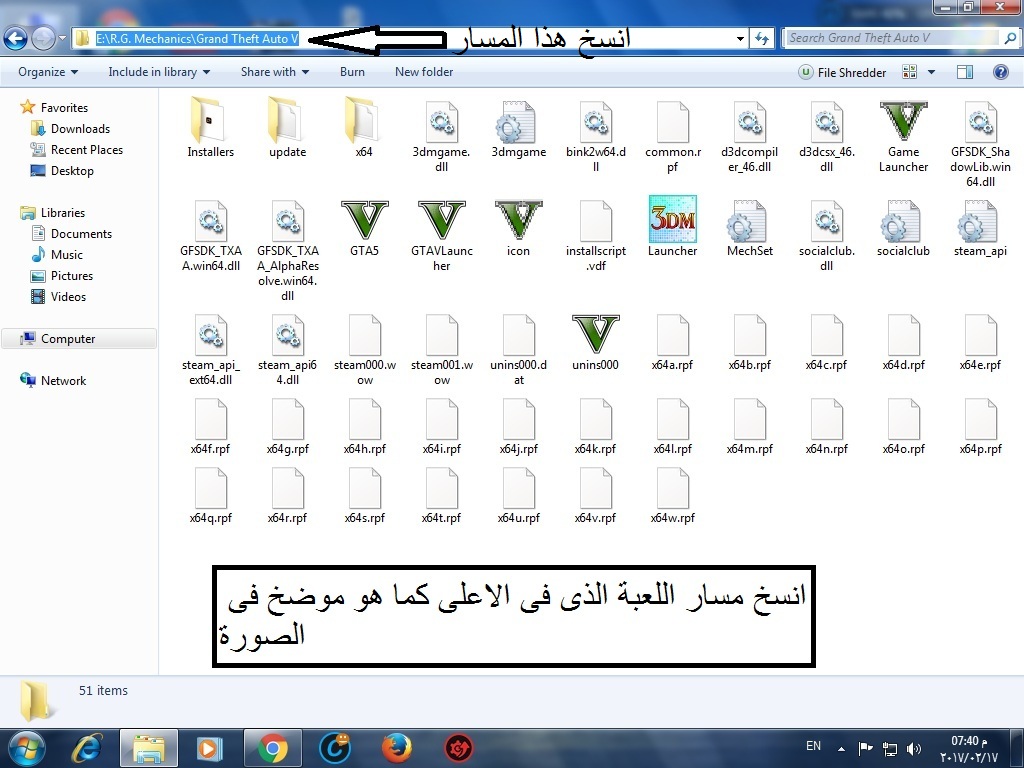Open the Share with menu
Image resolution: width=1024 pixels, height=768 pixels.
click(274, 72)
